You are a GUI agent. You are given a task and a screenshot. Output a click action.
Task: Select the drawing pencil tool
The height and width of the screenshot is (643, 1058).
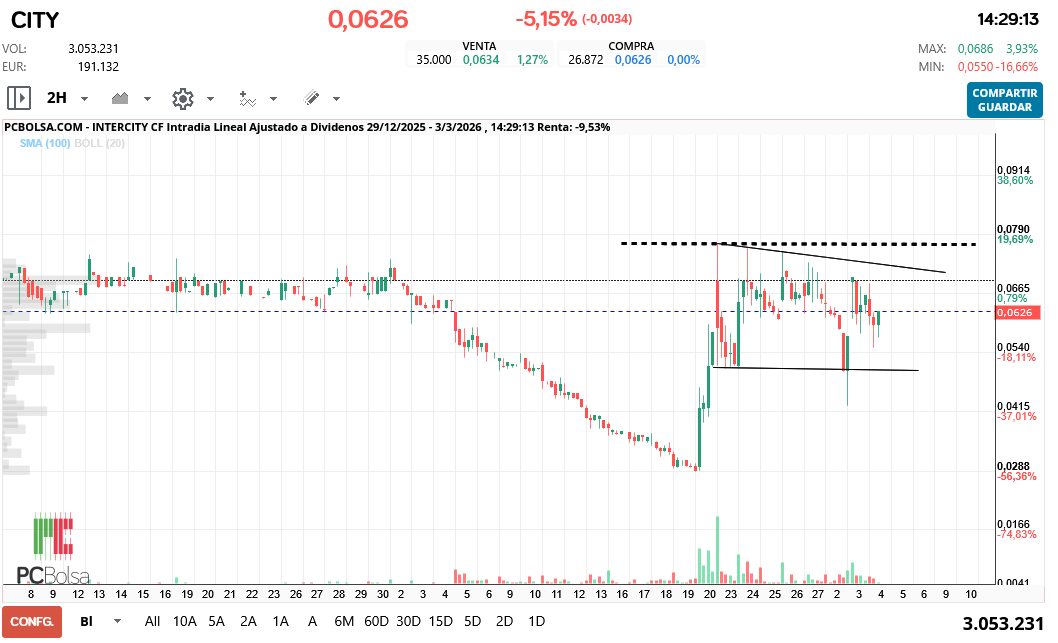click(x=312, y=98)
